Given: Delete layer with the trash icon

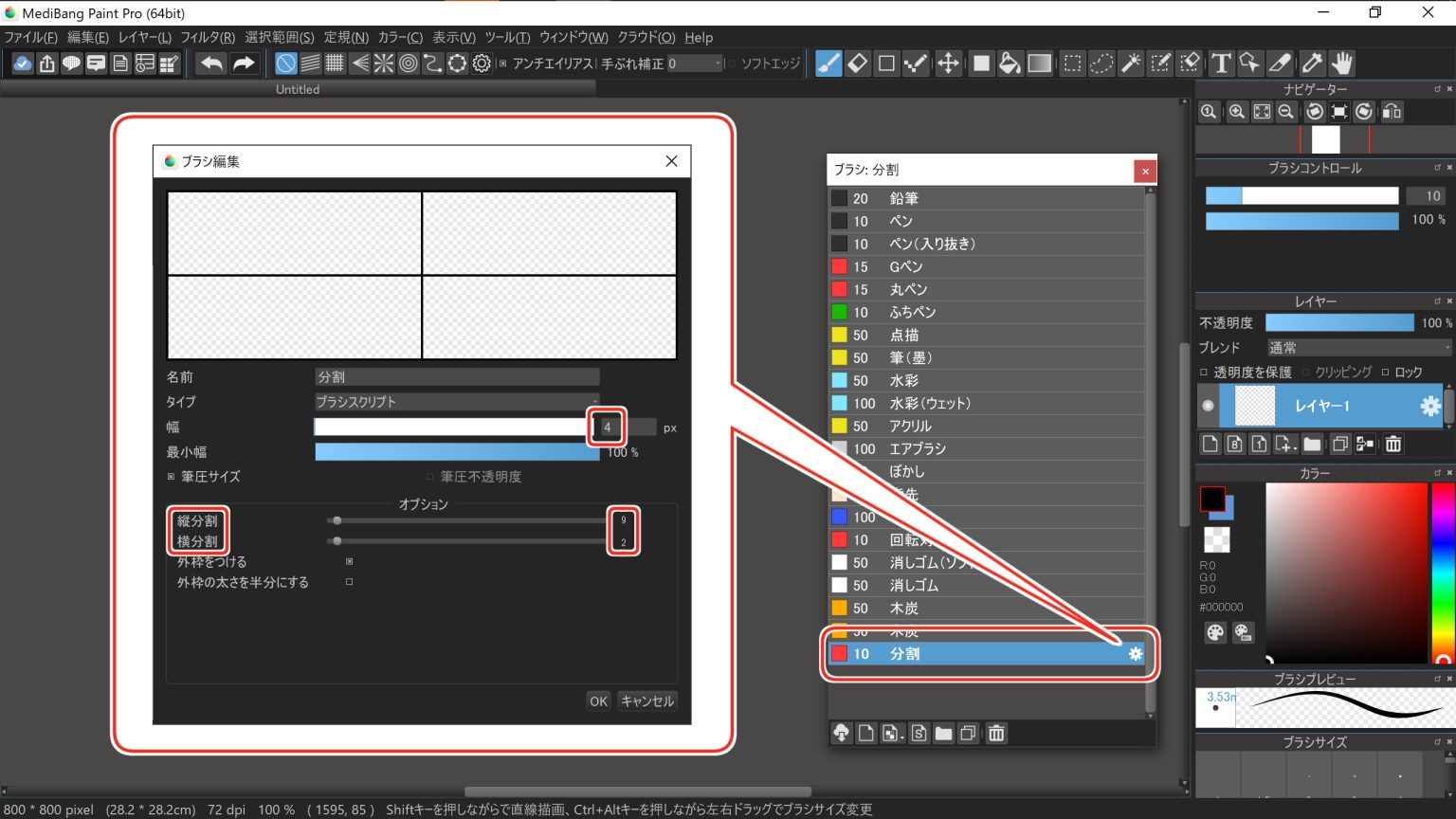Looking at the screenshot, I should coord(1392,444).
